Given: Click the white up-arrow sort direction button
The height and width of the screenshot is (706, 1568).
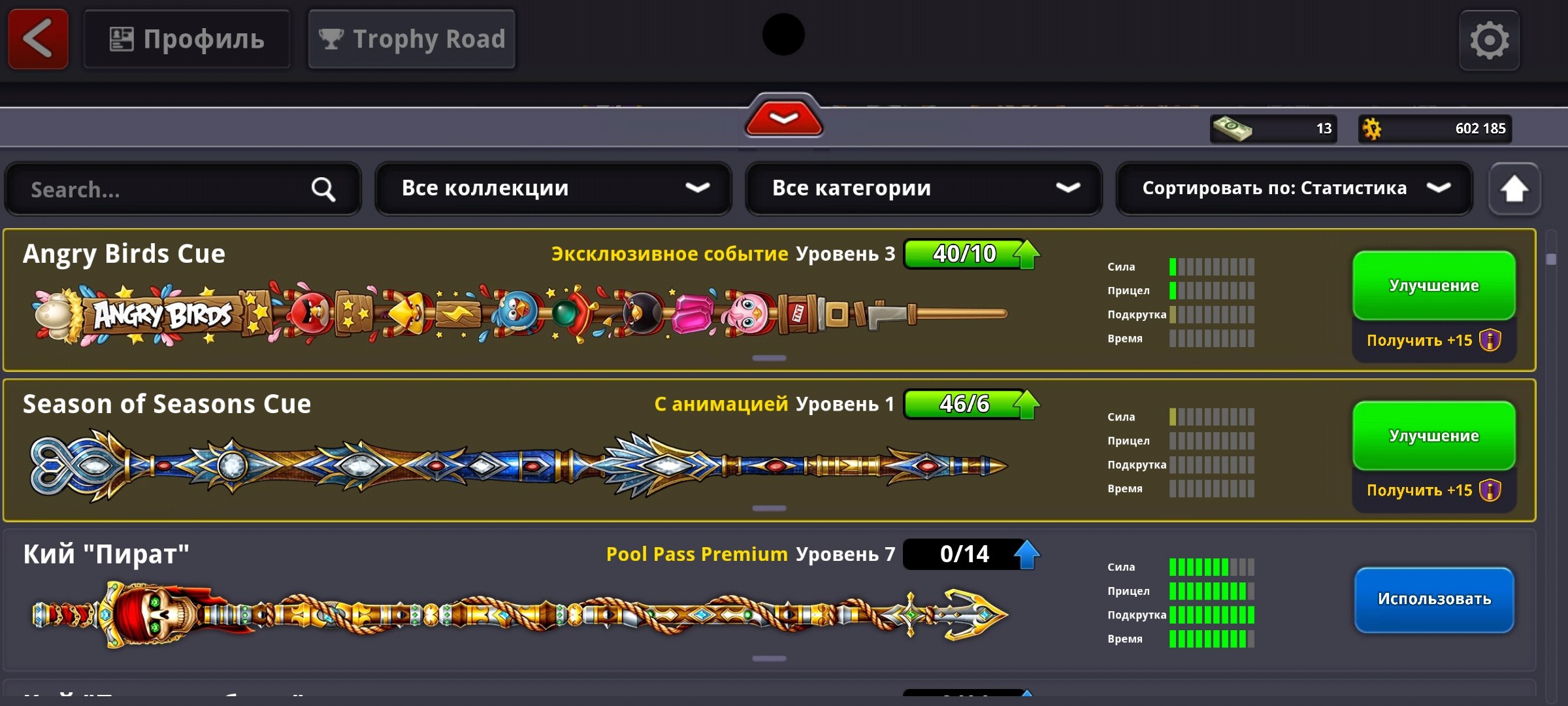Looking at the screenshot, I should click(1514, 189).
